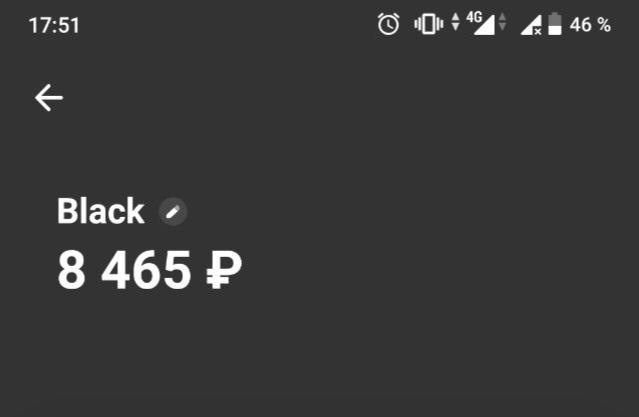Tap the 465 digits of the balance
This screenshot has height=417, width=639.
tap(146, 269)
